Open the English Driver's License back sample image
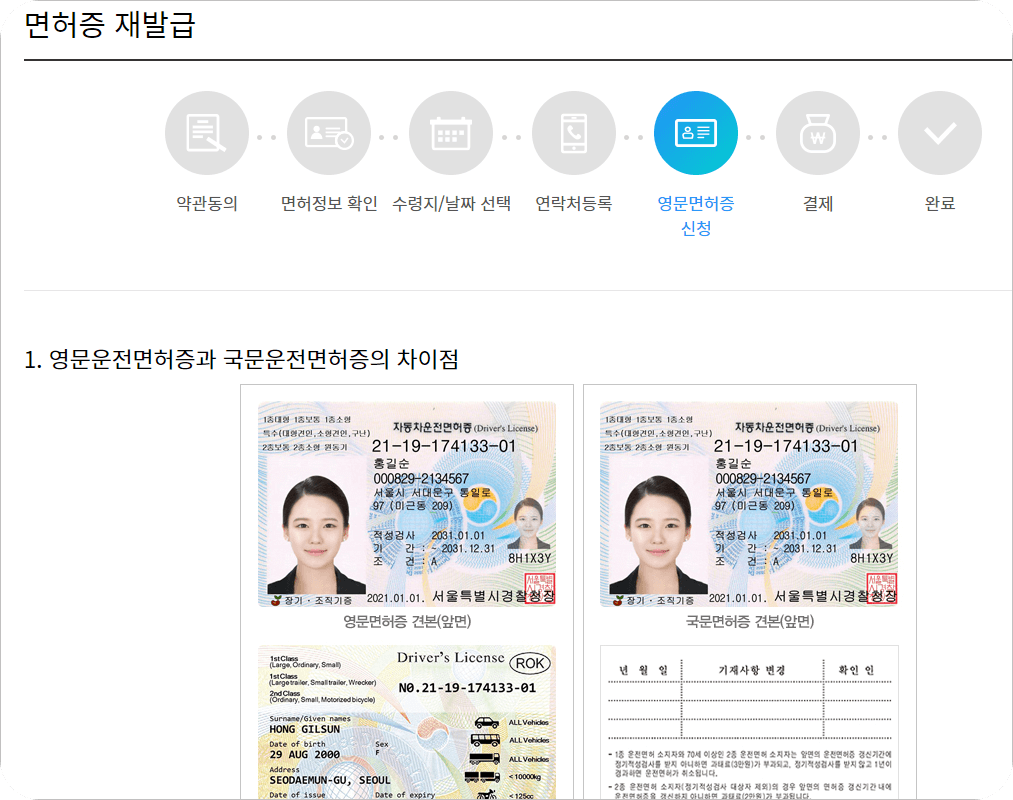The width and height of the screenshot is (1013, 800). pos(407,722)
